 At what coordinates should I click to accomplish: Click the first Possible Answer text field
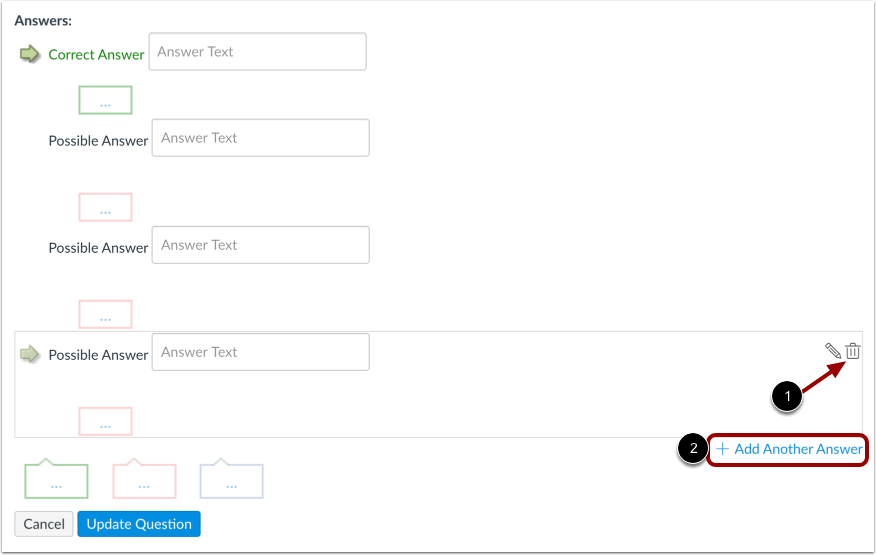(260, 137)
